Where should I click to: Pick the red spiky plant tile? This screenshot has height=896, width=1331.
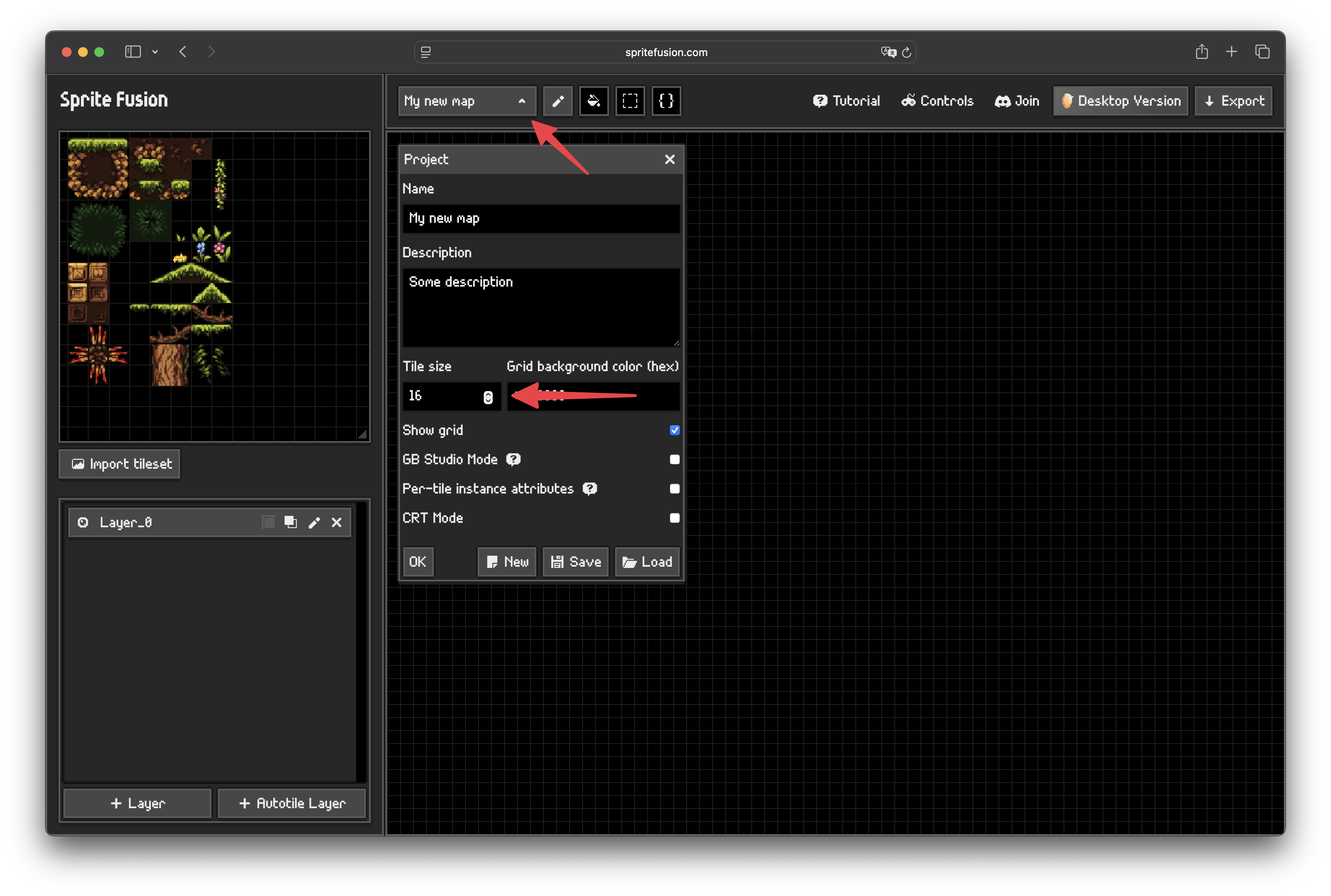coord(98,354)
